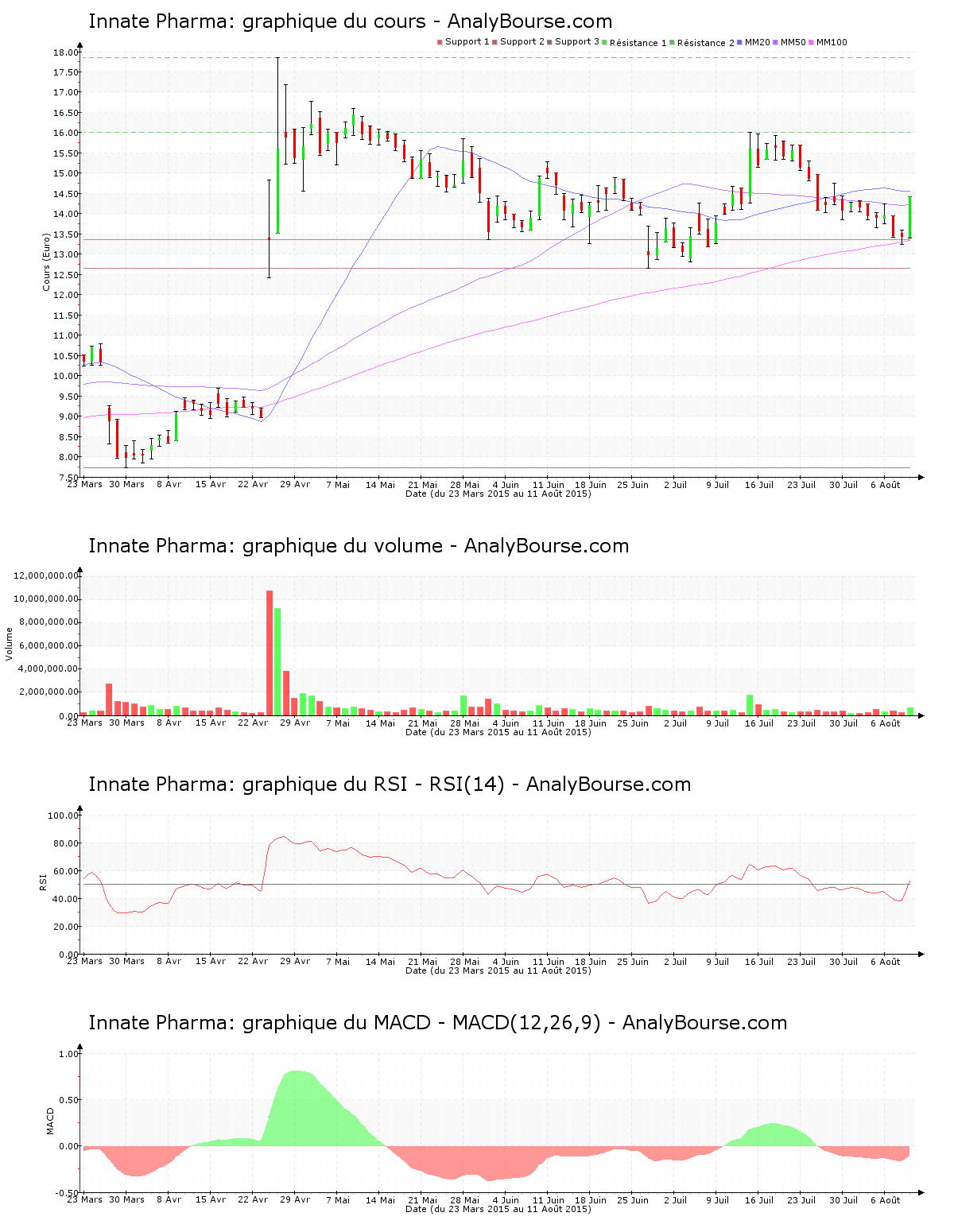Select the MM100 legend label
The image size is (954, 1232).
(x=832, y=42)
